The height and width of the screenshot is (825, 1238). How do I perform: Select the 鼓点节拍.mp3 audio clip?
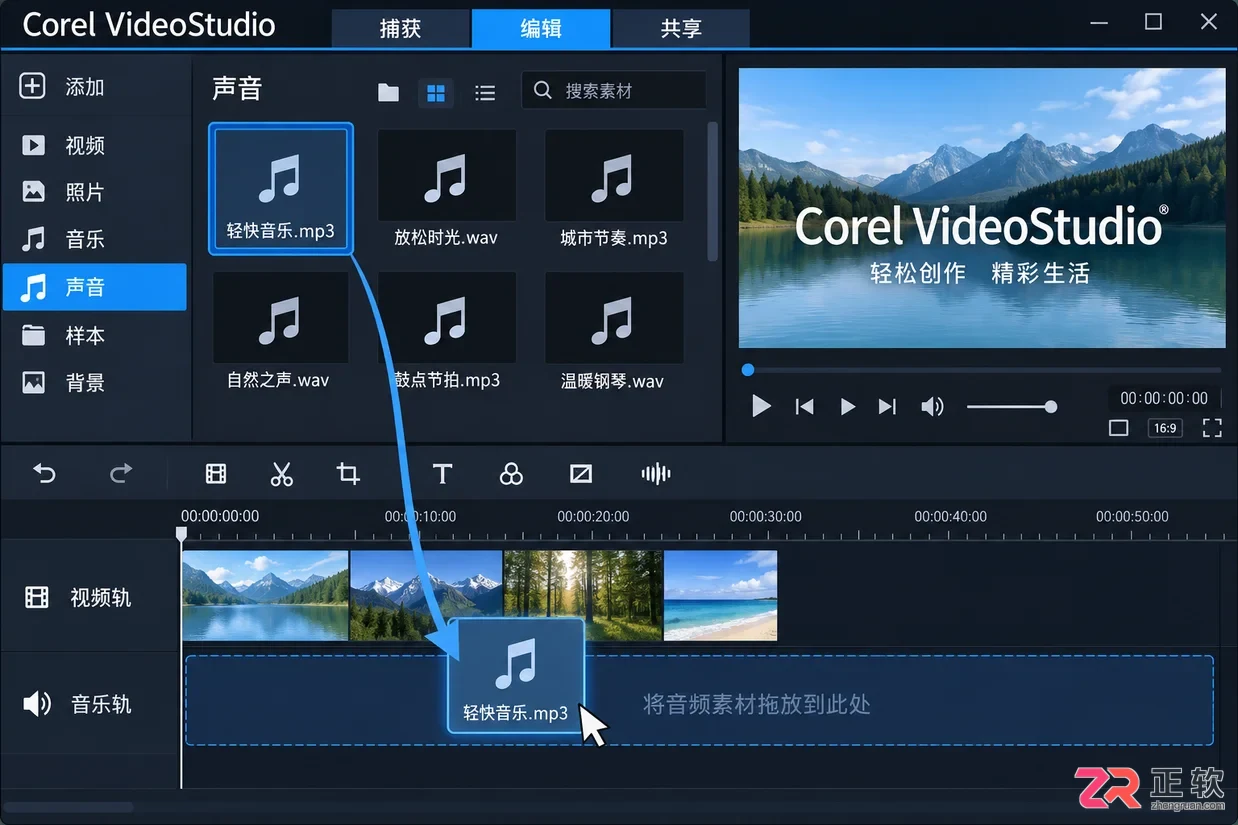[446, 332]
